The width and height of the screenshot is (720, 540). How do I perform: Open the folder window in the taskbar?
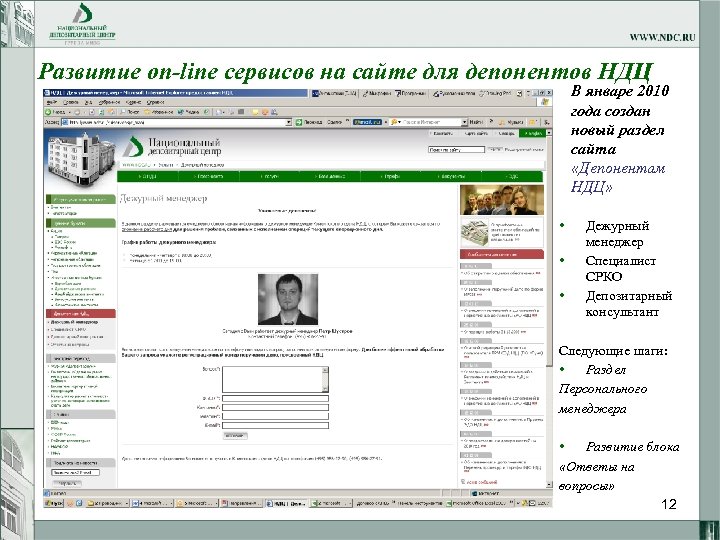(x=107, y=503)
